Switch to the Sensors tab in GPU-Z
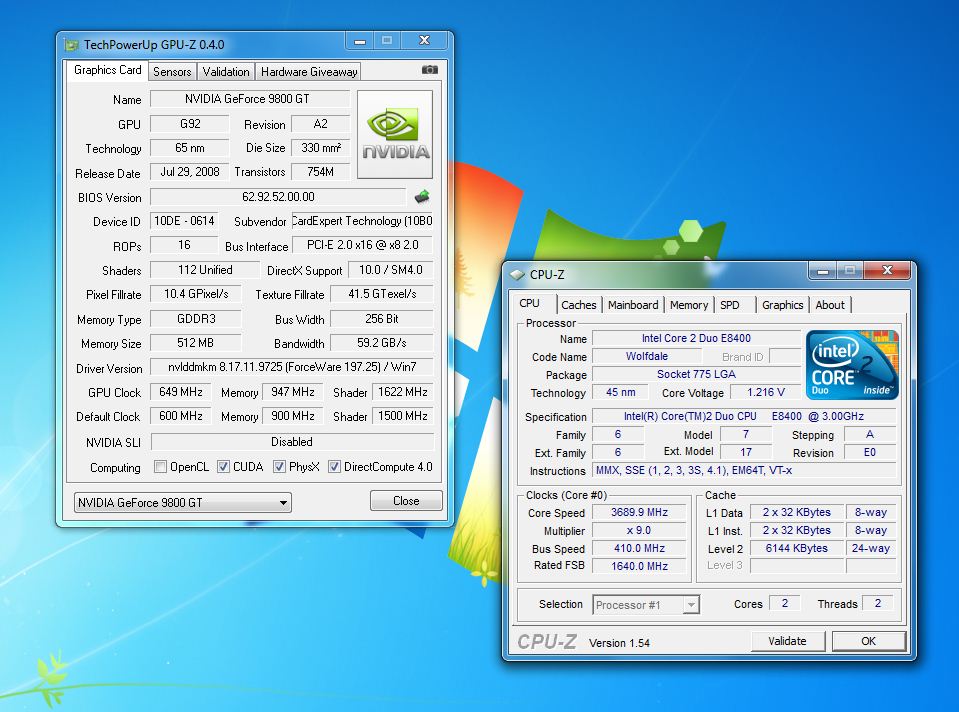 pyautogui.click(x=172, y=72)
